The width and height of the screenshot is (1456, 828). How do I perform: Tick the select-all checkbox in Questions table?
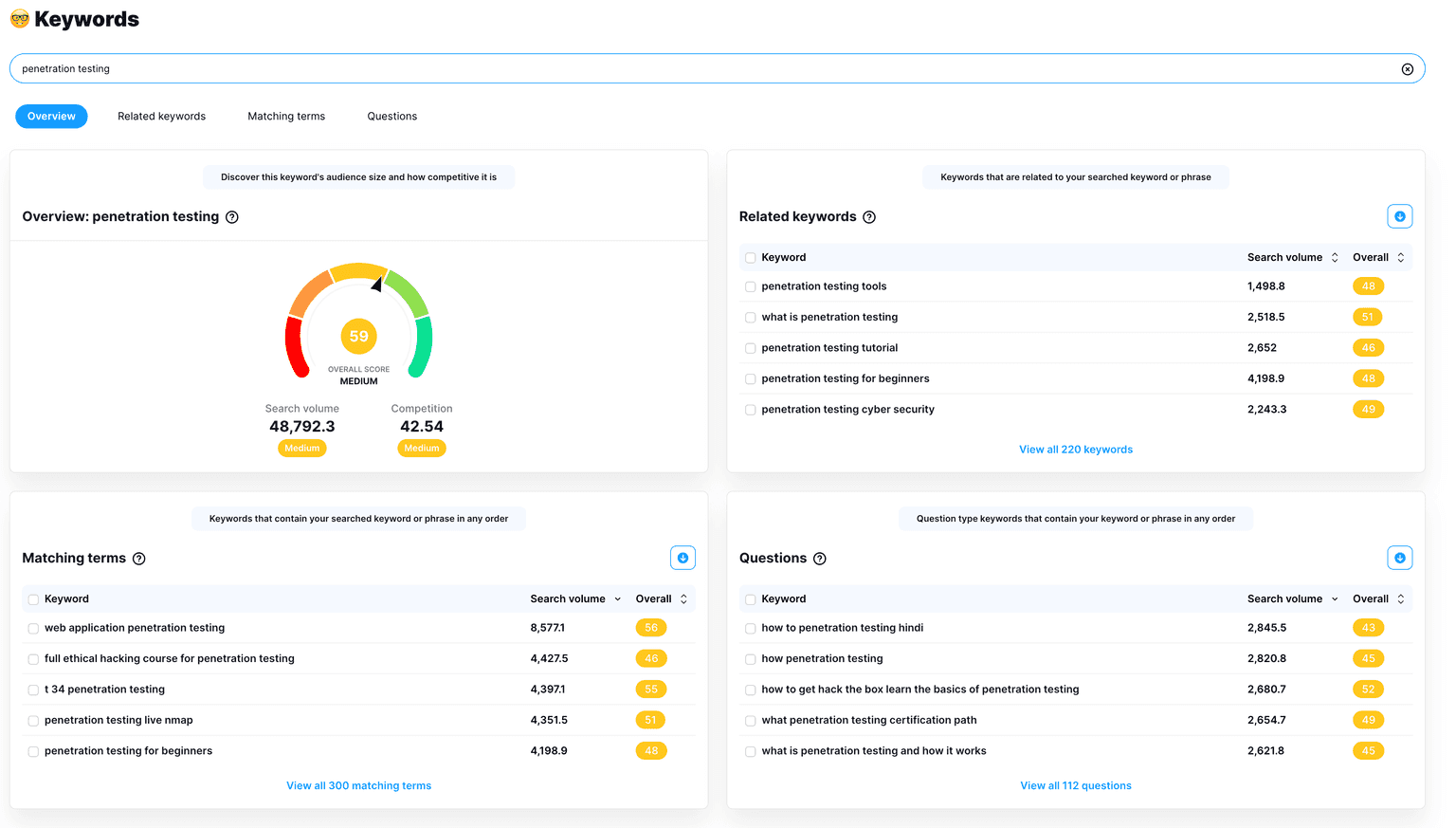coord(750,598)
